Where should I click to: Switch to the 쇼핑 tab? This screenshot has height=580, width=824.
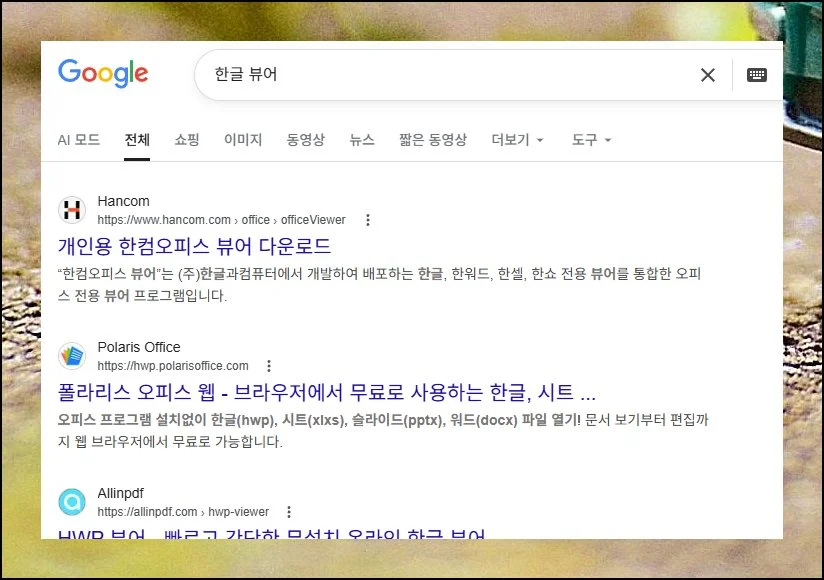point(187,140)
